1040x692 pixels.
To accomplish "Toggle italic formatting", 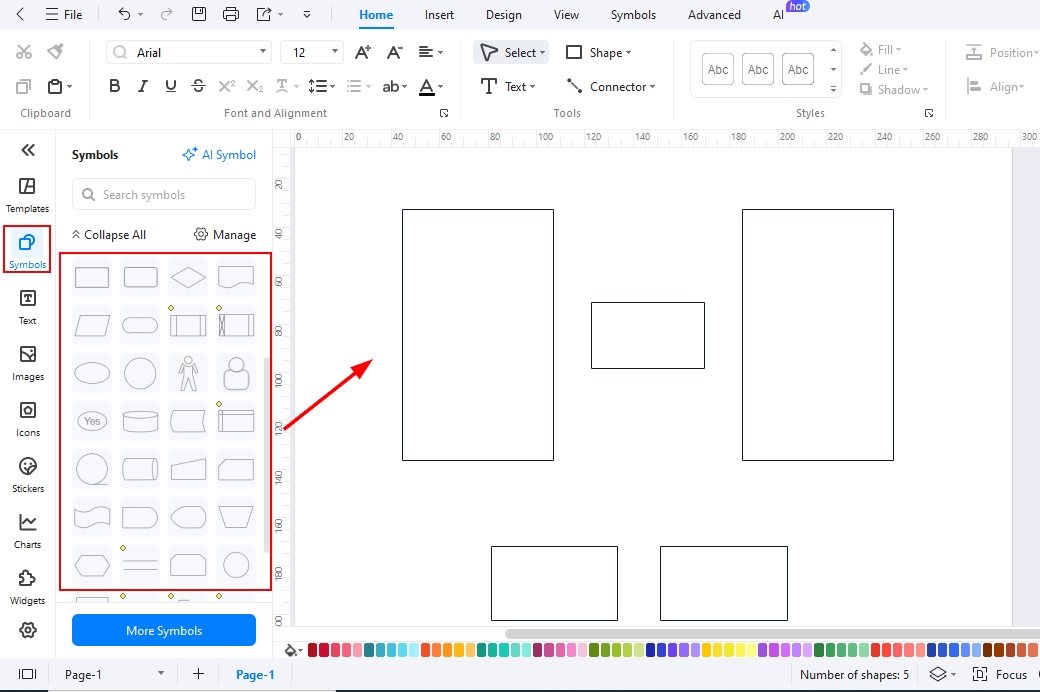I will (142, 86).
